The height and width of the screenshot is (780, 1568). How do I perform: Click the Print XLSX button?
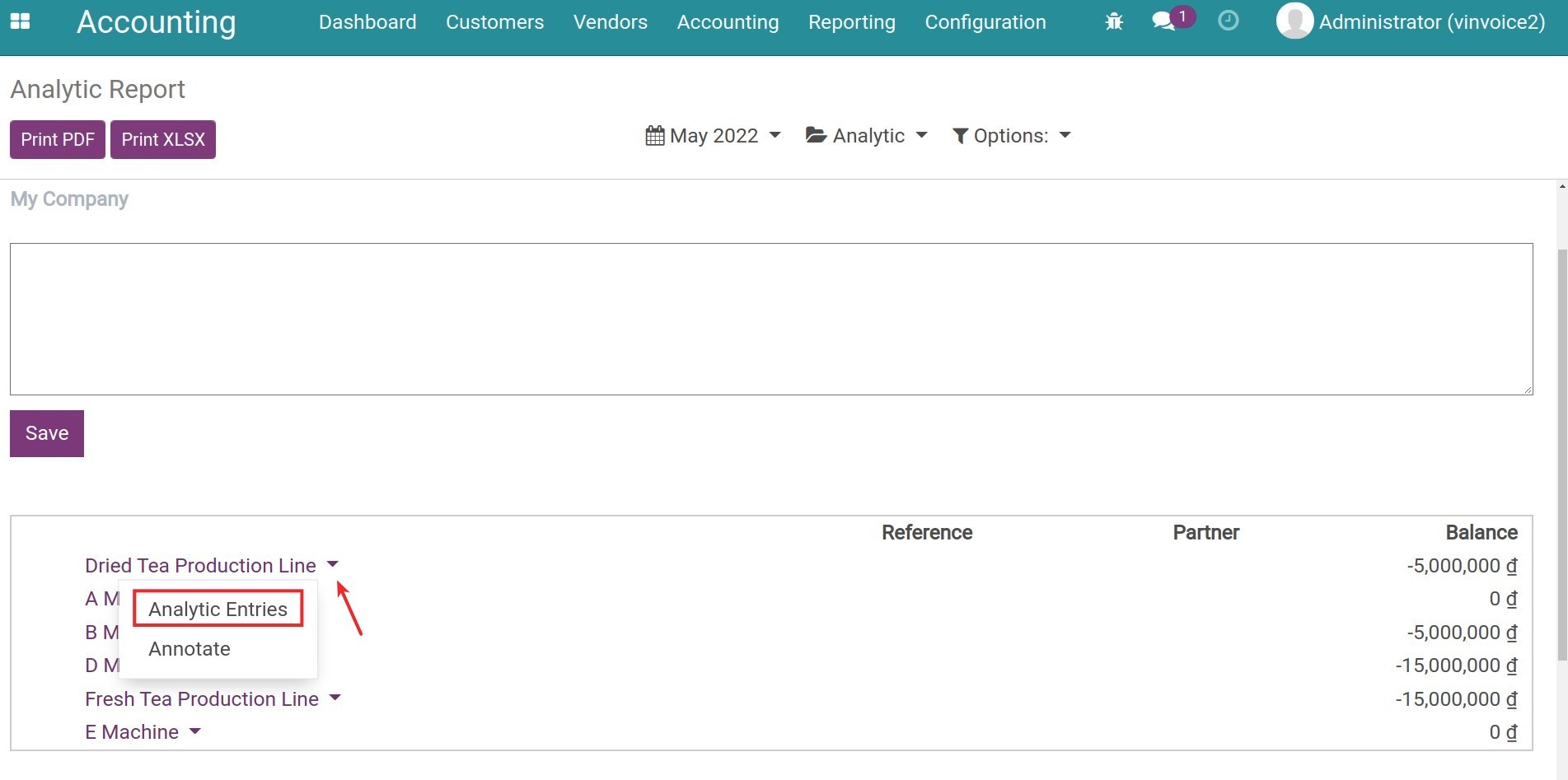(162, 139)
